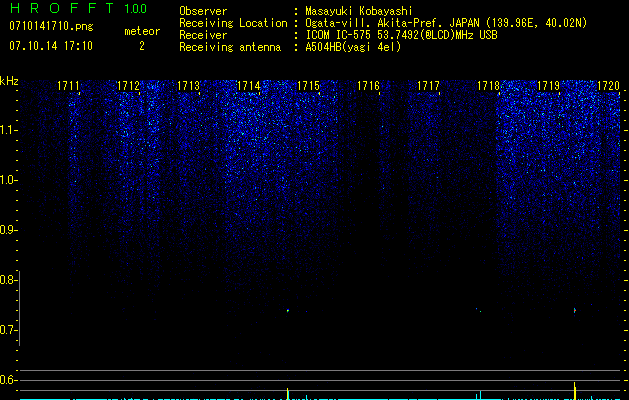This screenshot has height=400, width=629.
Task: Click the Observer field label
Action: (x=203, y=11)
